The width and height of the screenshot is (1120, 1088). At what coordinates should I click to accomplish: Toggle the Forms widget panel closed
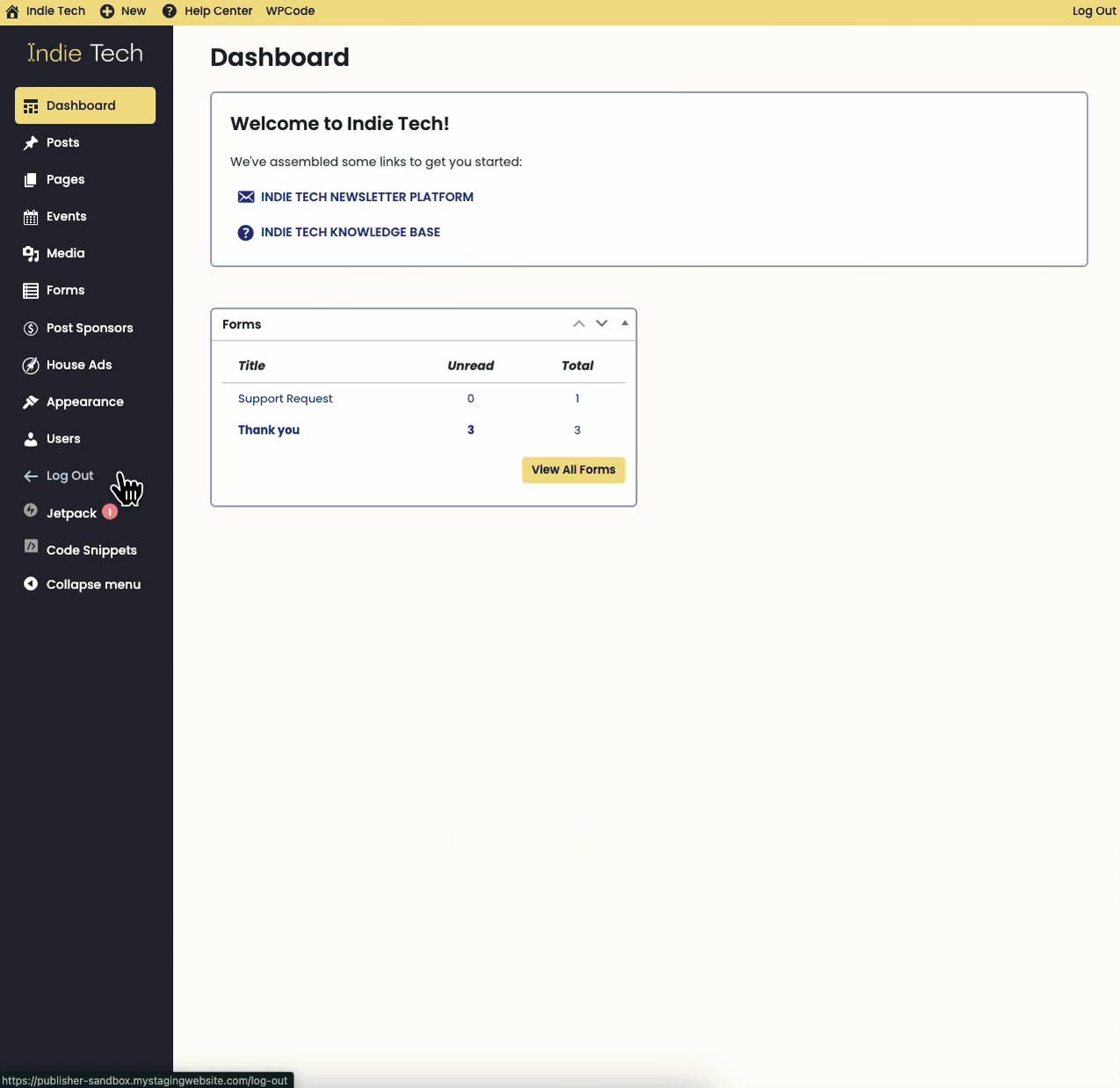coord(625,323)
